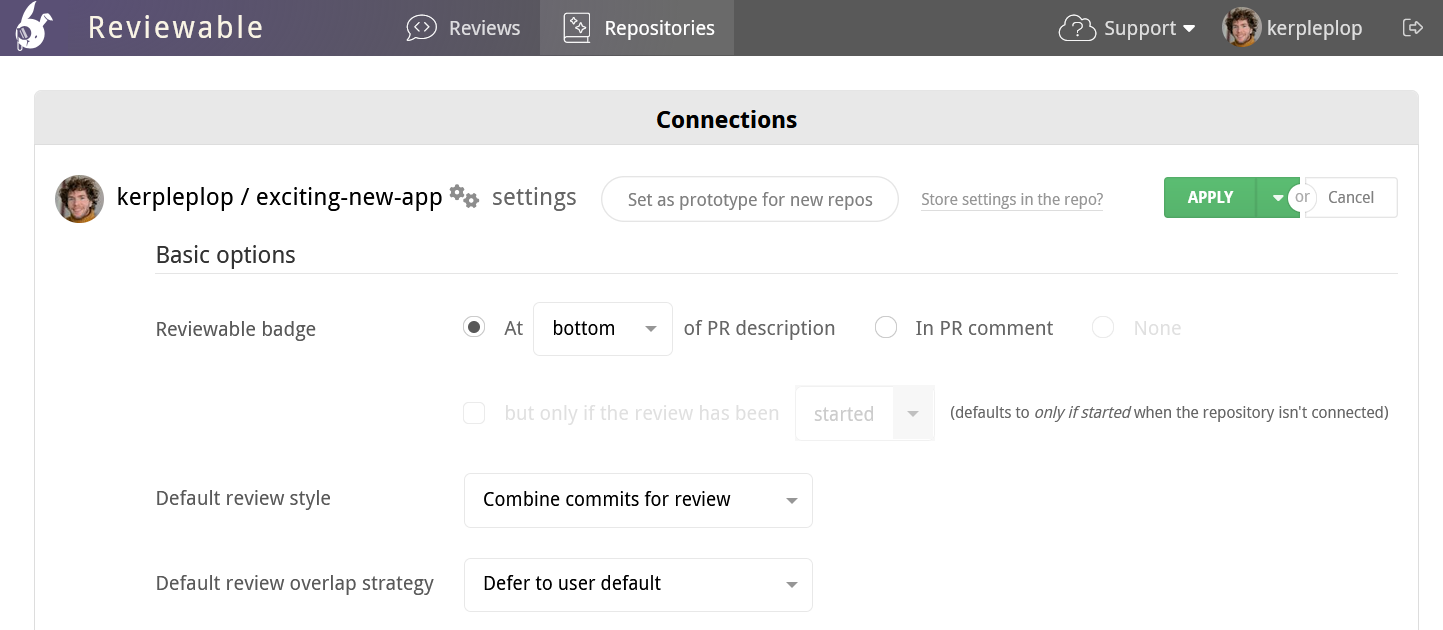Select the In PR comment radio button
This screenshot has height=630, width=1443.
click(x=886, y=327)
